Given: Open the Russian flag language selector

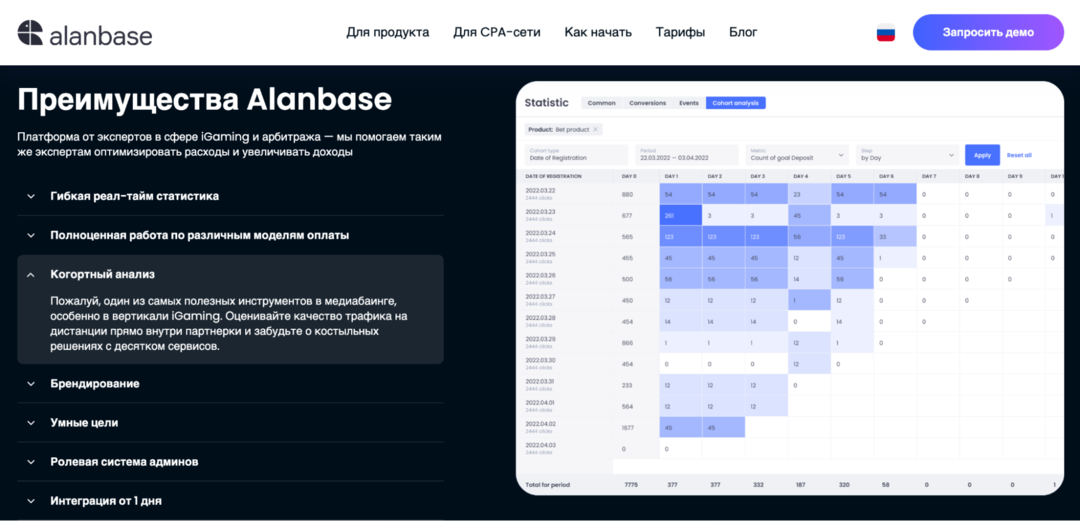Looking at the screenshot, I should (885, 33).
